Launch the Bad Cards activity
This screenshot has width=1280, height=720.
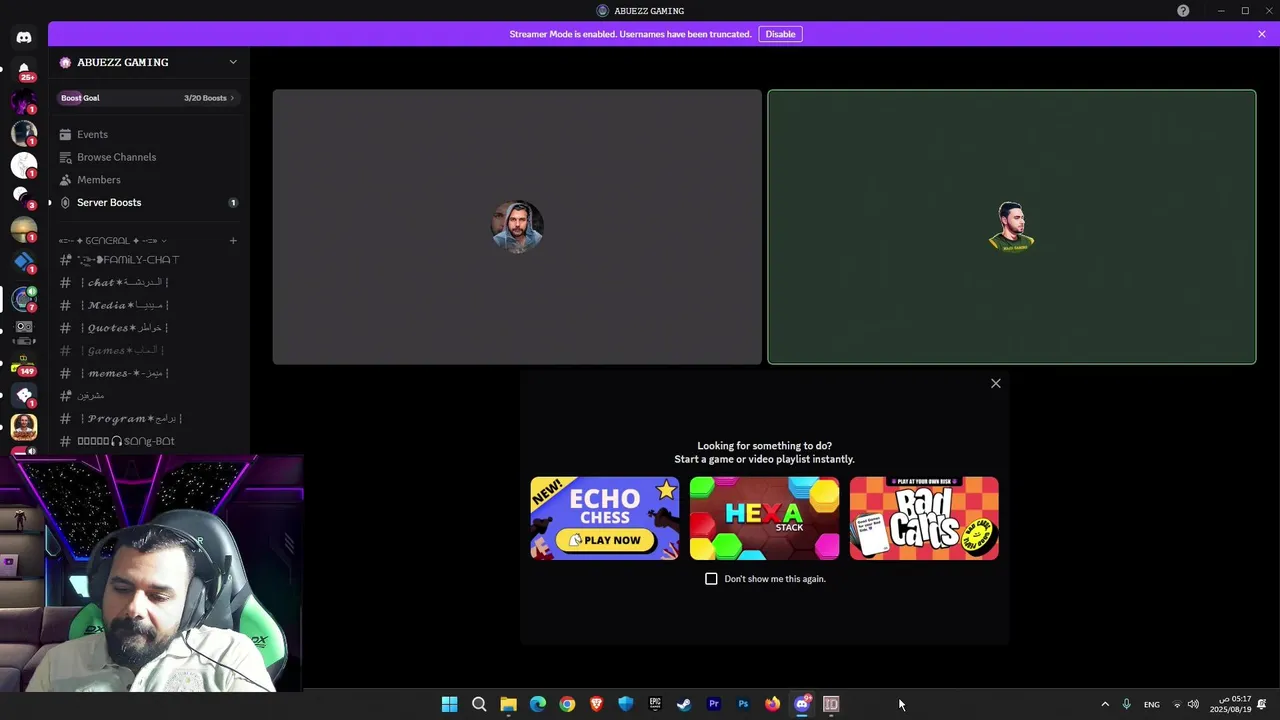[x=924, y=518]
